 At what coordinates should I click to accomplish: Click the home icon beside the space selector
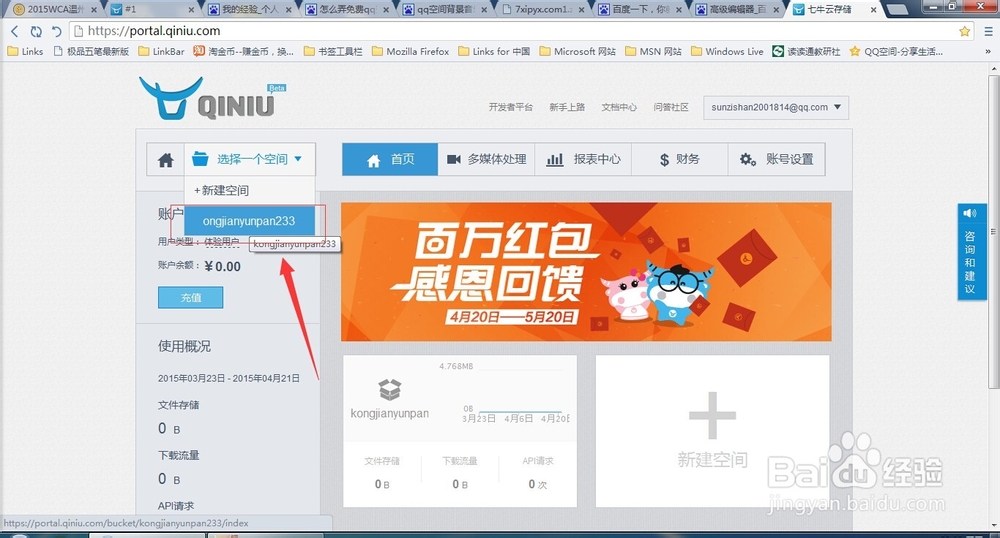[166, 159]
